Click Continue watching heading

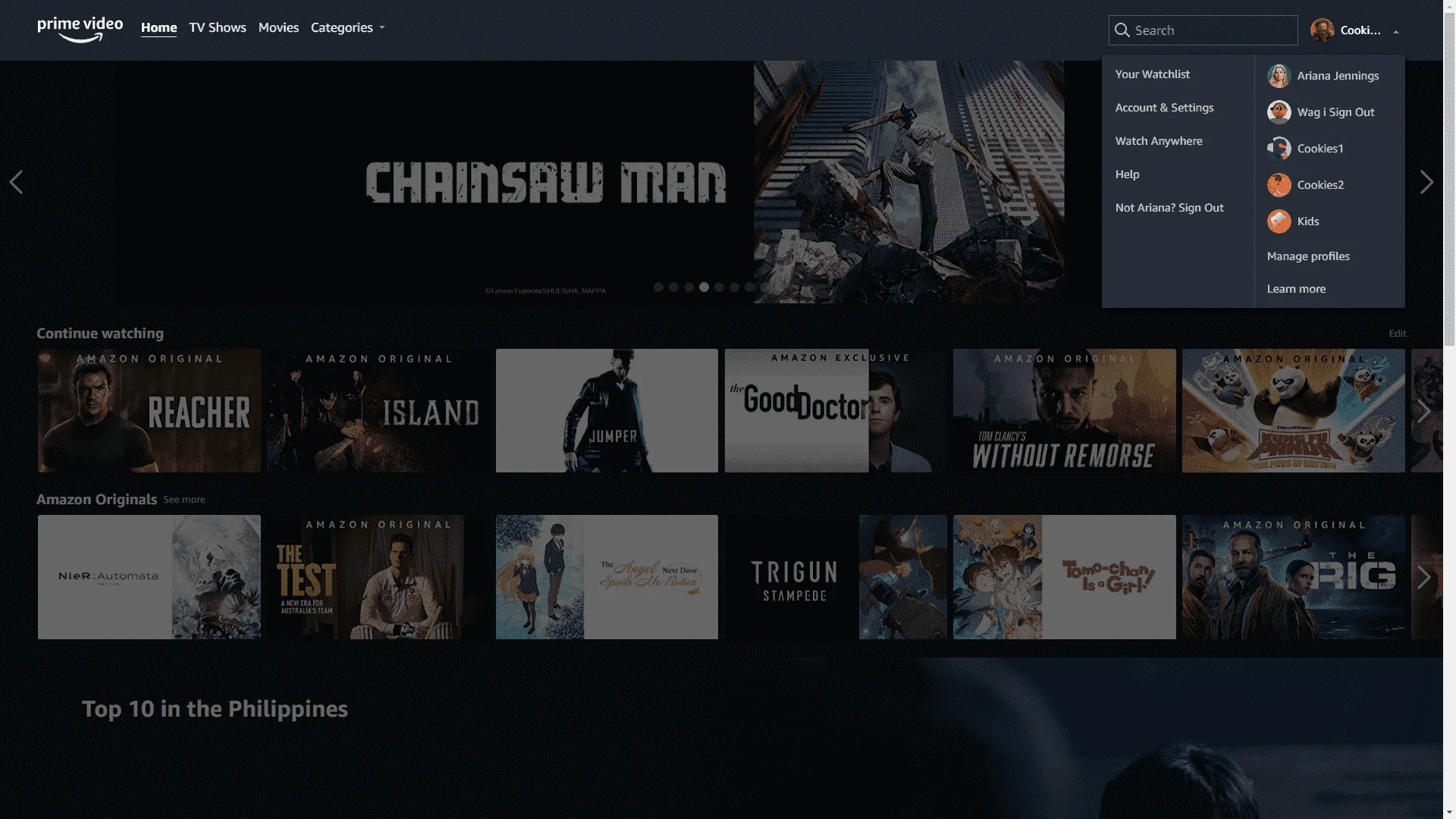[x=100, y=334]
